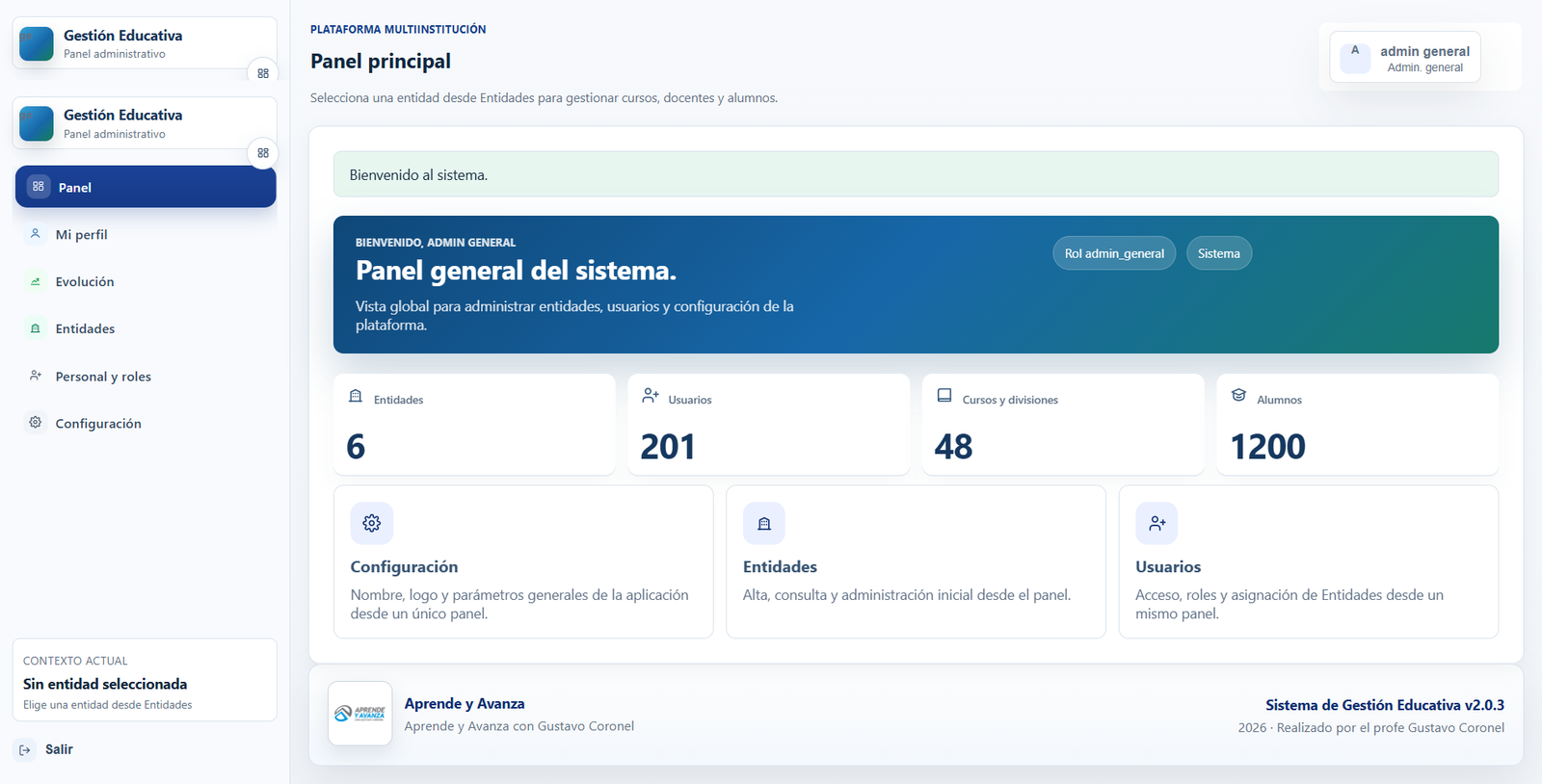Click the Alumnos graduation cap icon
Image resolution: width=1542 pixels, height=784 pixels.
coord(1239,396)
